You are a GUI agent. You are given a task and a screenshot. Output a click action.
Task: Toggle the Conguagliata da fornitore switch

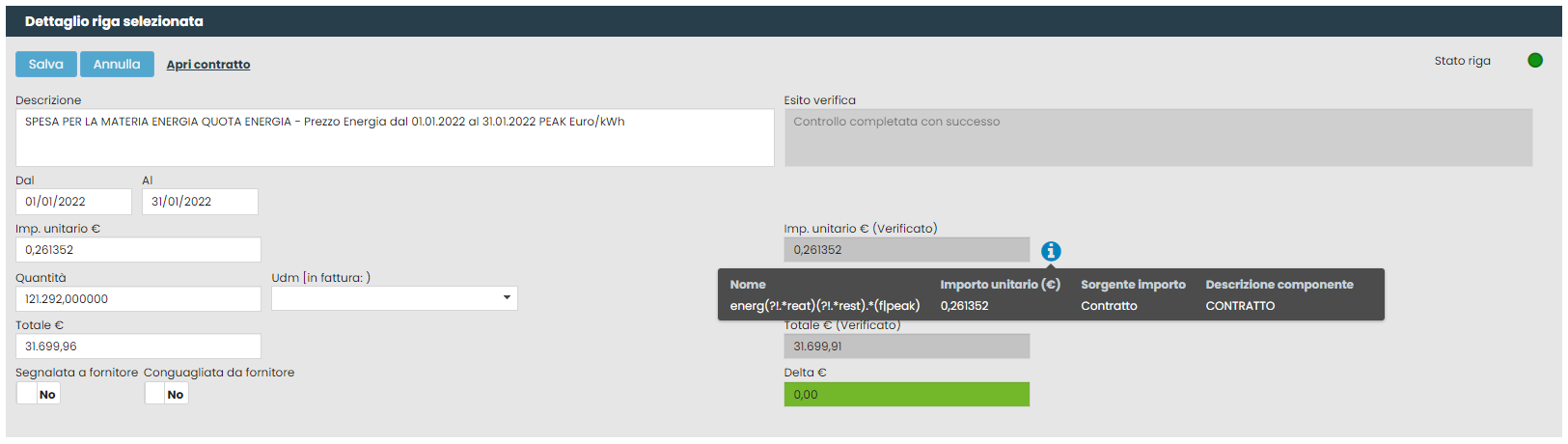point(166,394)
